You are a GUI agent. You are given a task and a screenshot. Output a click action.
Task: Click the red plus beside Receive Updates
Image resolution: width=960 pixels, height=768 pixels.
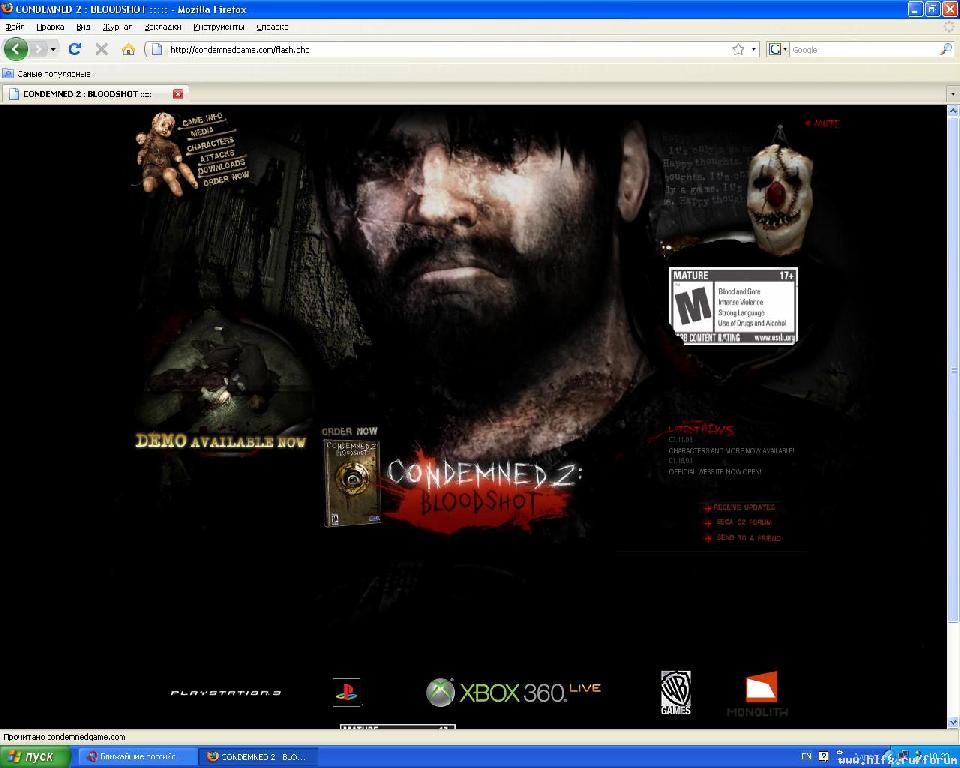tap(708, 508)
